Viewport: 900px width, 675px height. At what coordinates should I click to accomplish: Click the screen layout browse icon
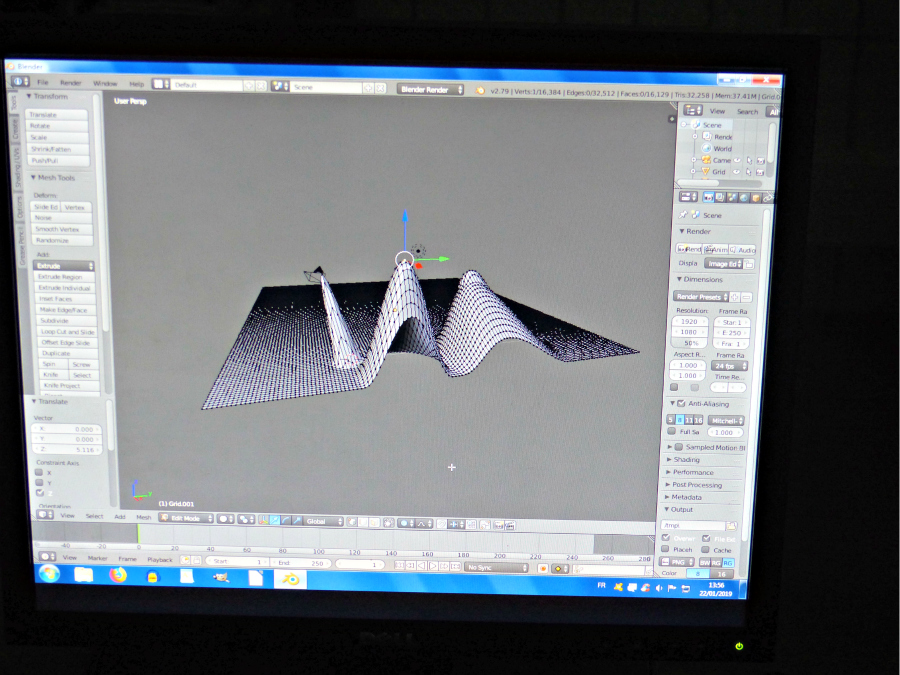point(163,86)
